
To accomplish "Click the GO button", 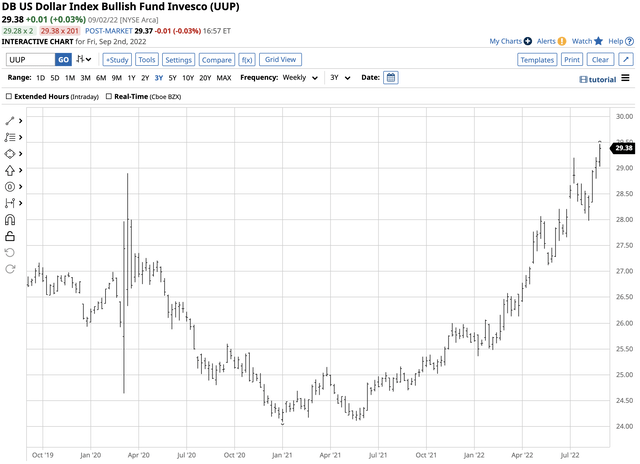I will (63, 60).
